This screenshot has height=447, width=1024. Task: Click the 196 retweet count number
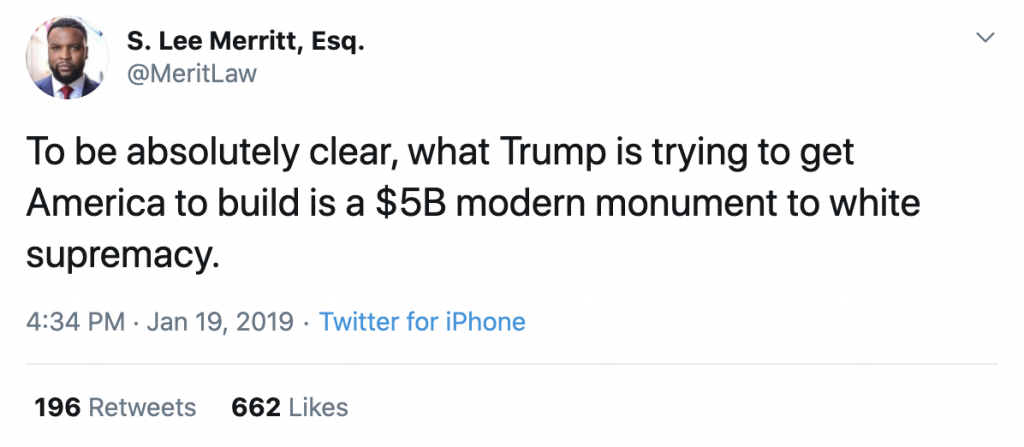[x=57, y=408]
